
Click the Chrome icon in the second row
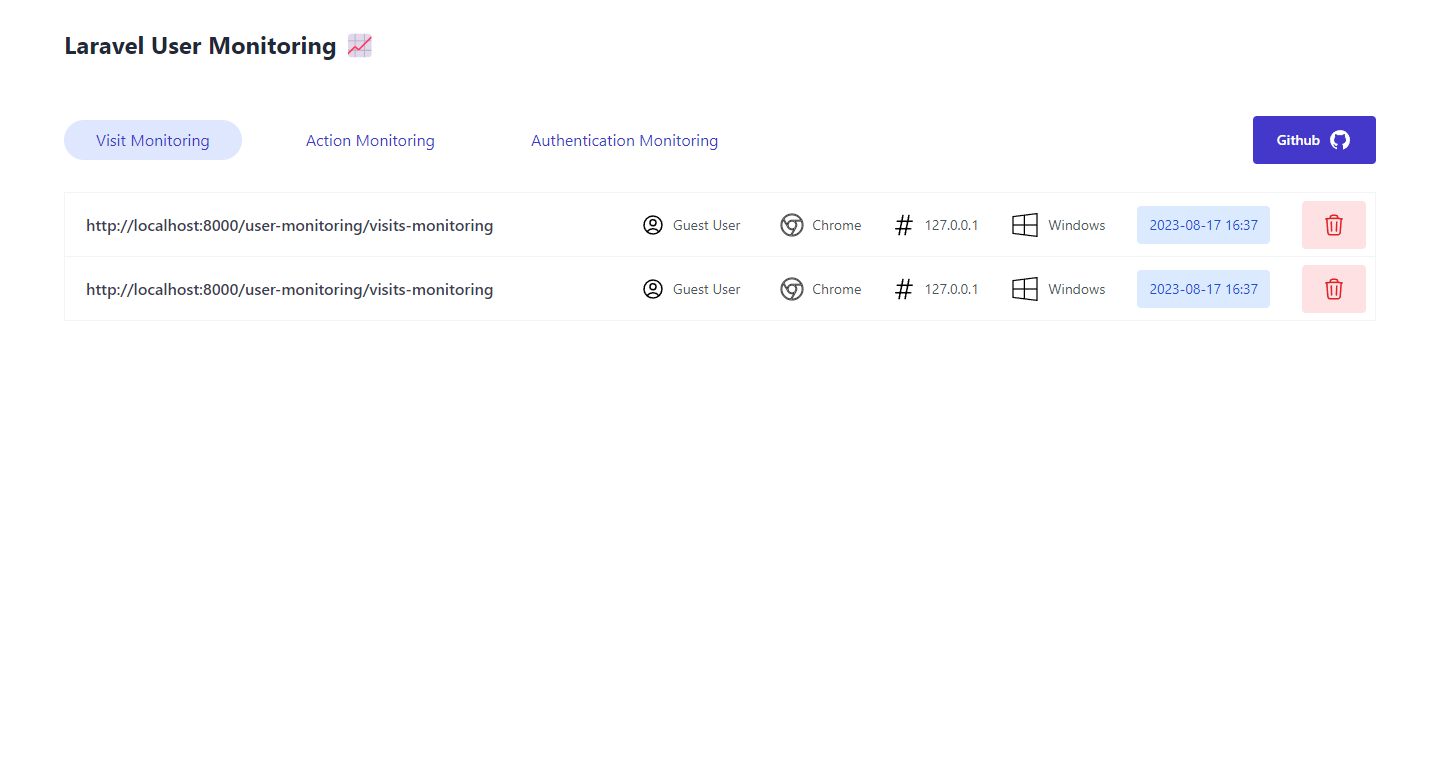pos(792,289)
